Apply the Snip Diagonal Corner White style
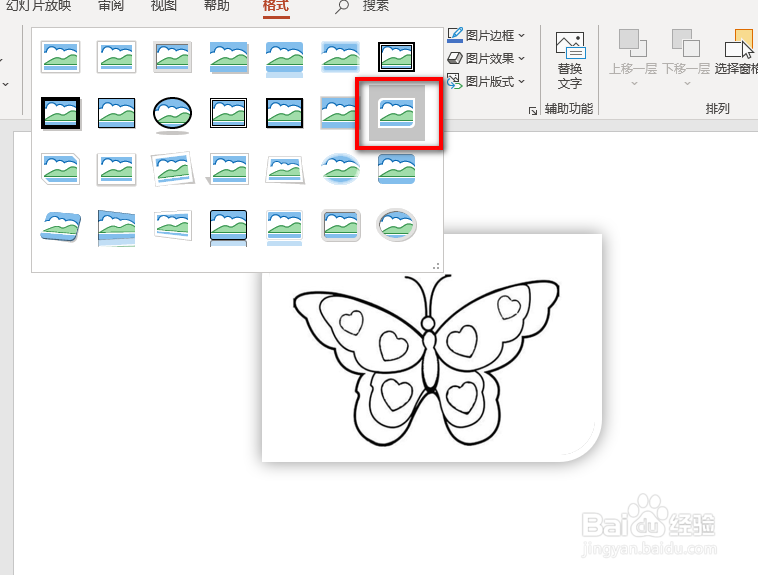This screenshot has width=758, height=575. [60, 169]
